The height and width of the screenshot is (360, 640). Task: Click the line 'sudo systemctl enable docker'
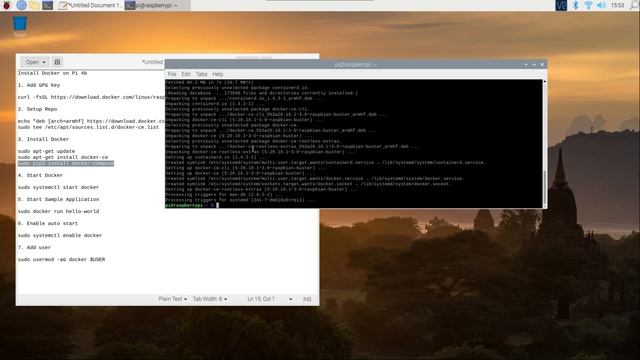60,236
